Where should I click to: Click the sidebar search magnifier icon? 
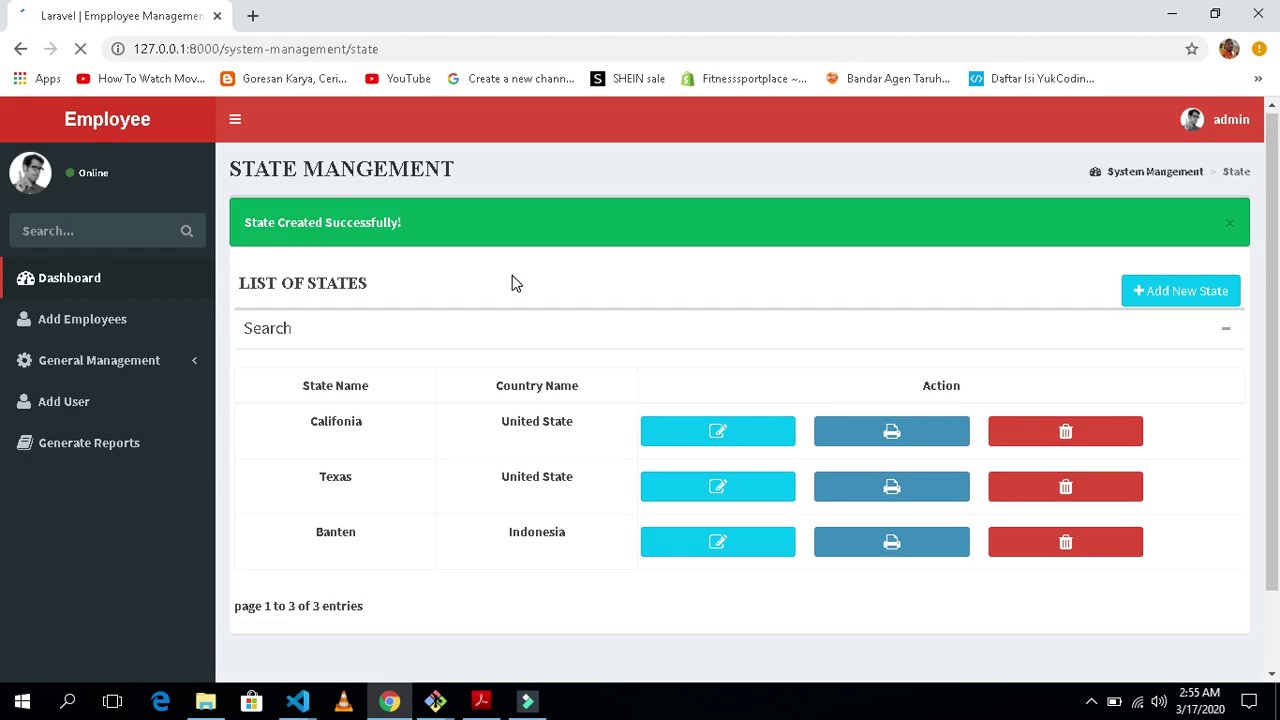coord(186,231)
